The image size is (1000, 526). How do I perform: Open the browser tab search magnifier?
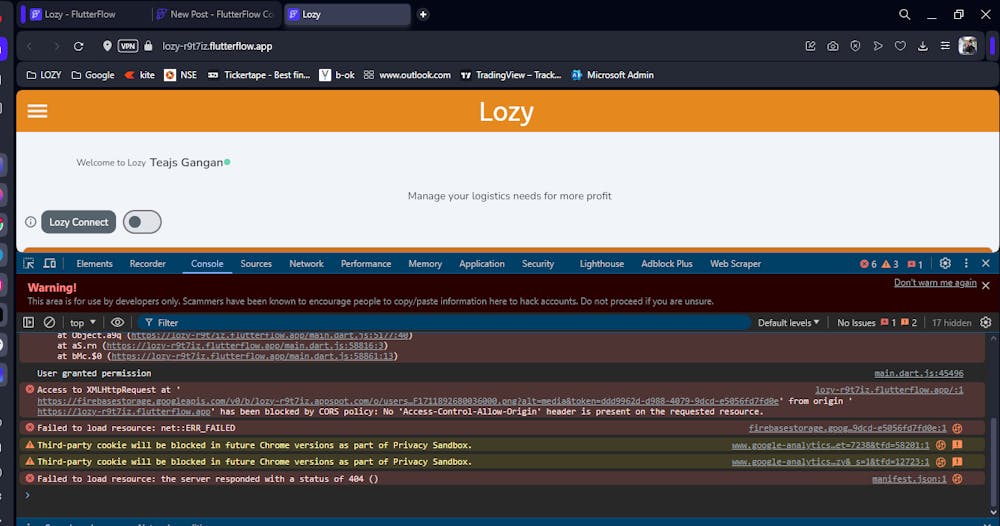click(x=904, y=14)
